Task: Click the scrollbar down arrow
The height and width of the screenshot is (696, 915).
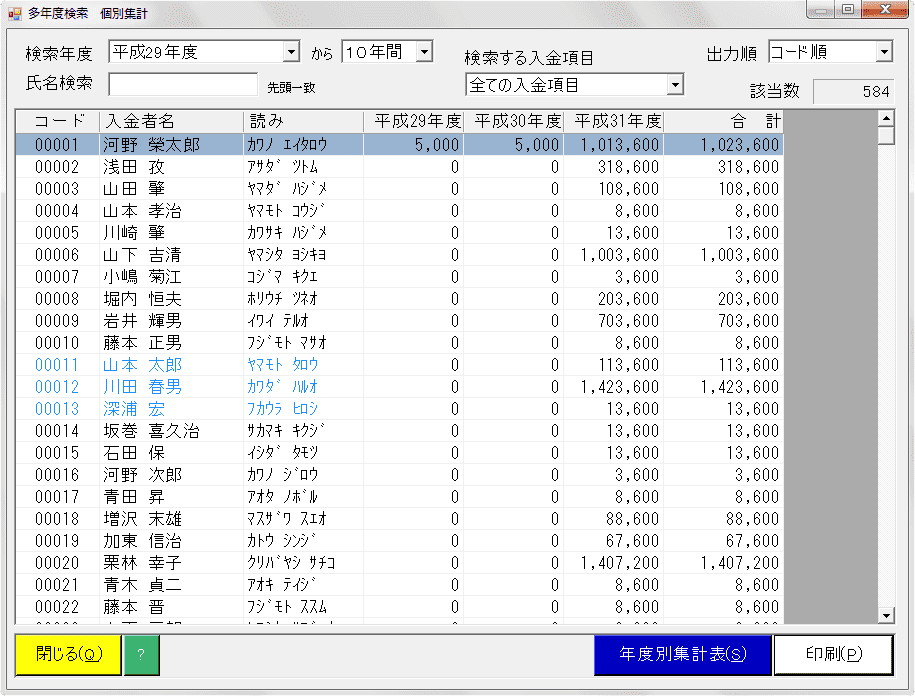Action: click(883, 616)
